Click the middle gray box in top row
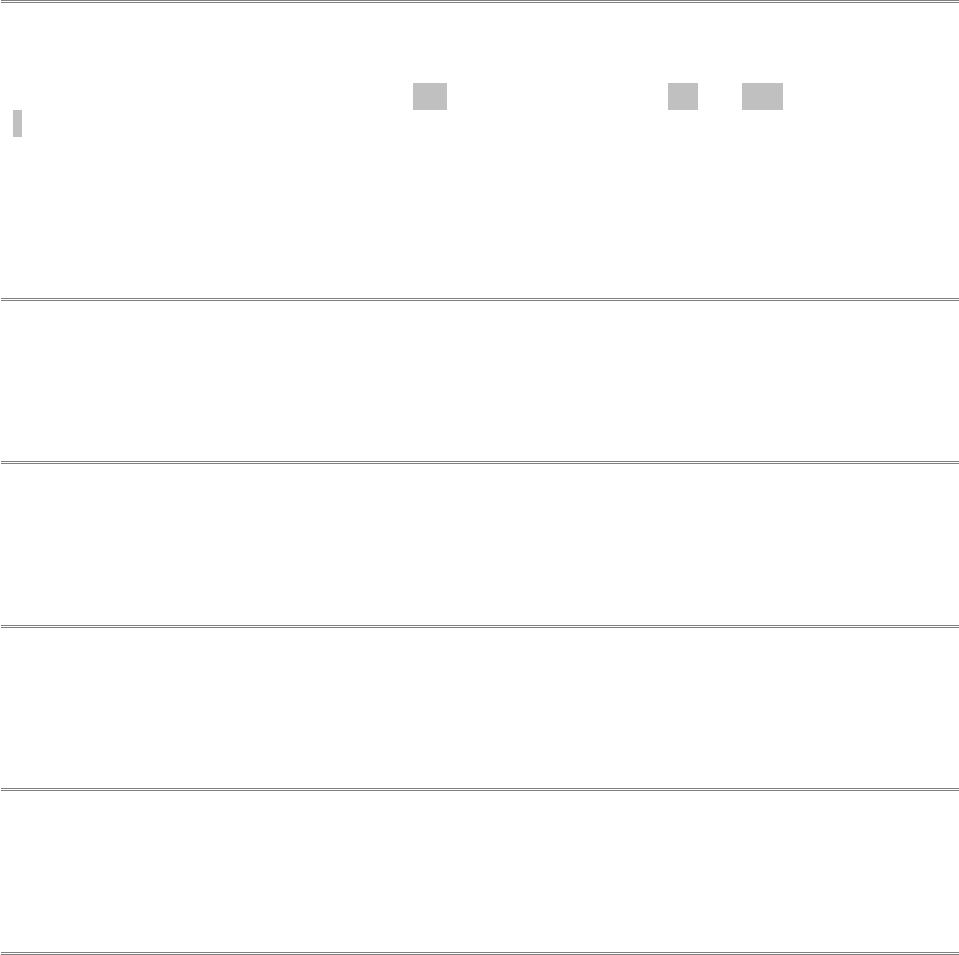This screenshot has height=955, width=959. pyautogui.click(x=682, y=97)
